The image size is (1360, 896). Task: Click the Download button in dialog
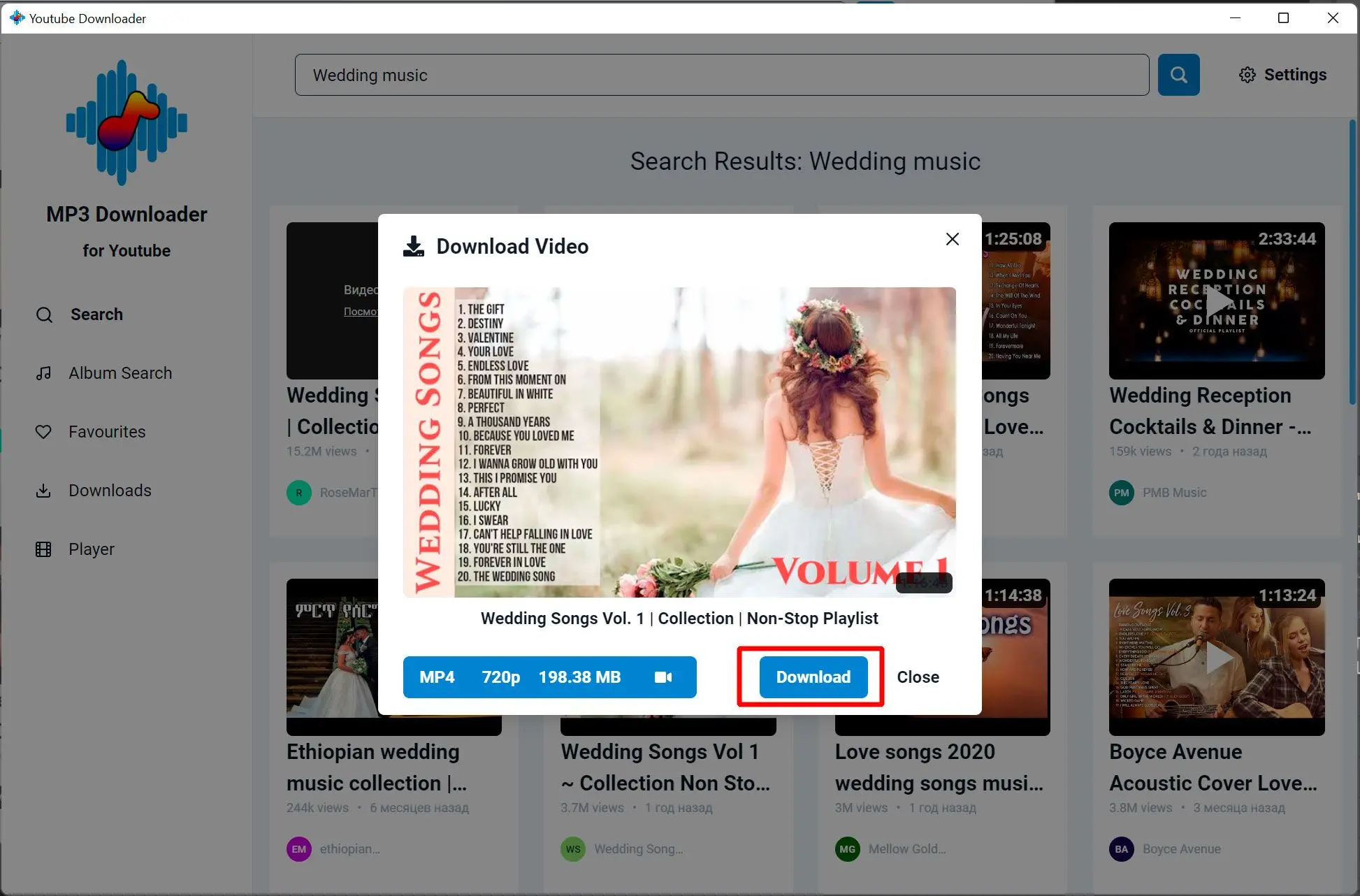(x=813, y=677)
